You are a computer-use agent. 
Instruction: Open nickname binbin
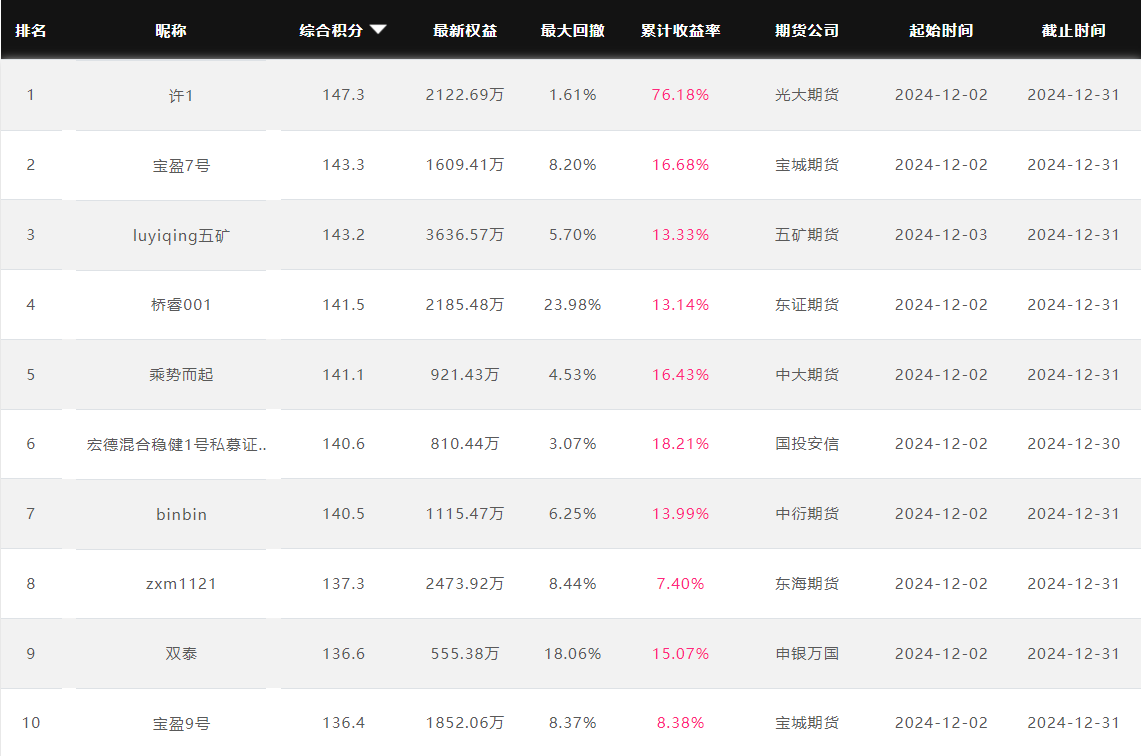[181, 514]
